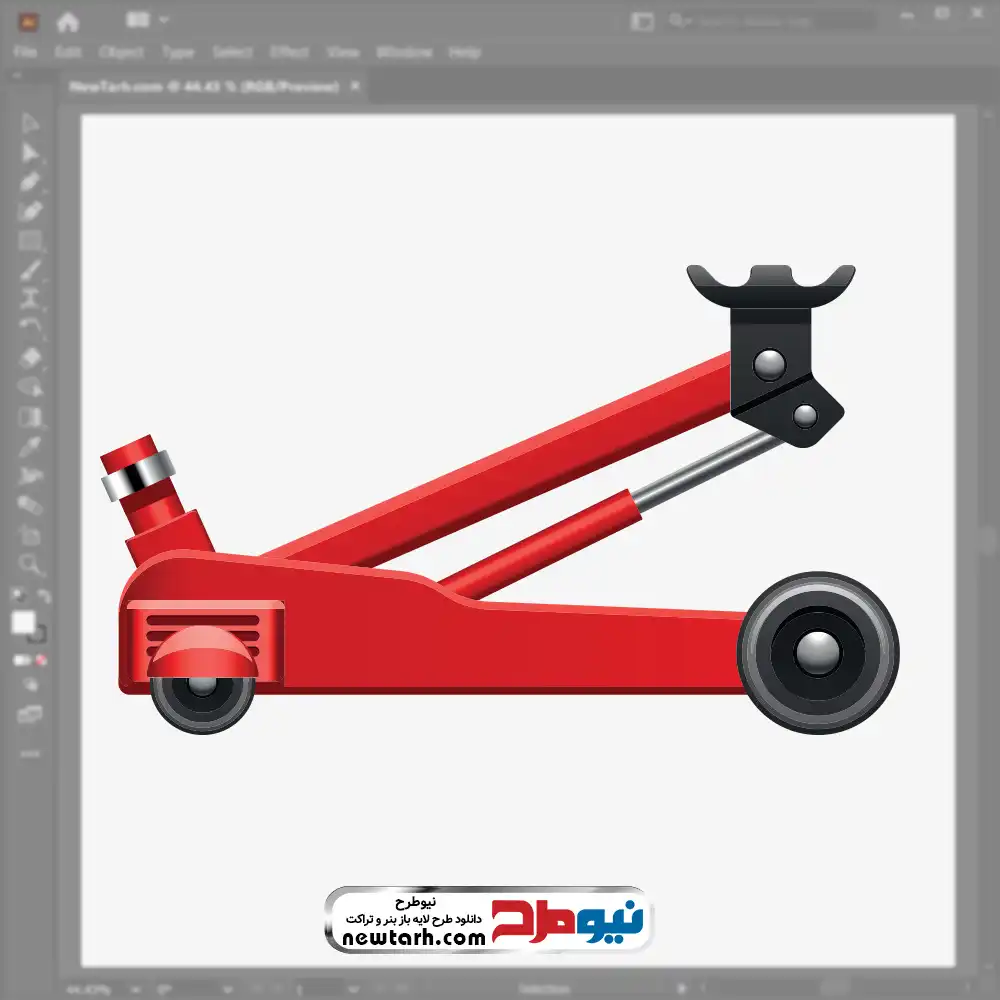Click the Edit Toolbar three-dots button

30,752
